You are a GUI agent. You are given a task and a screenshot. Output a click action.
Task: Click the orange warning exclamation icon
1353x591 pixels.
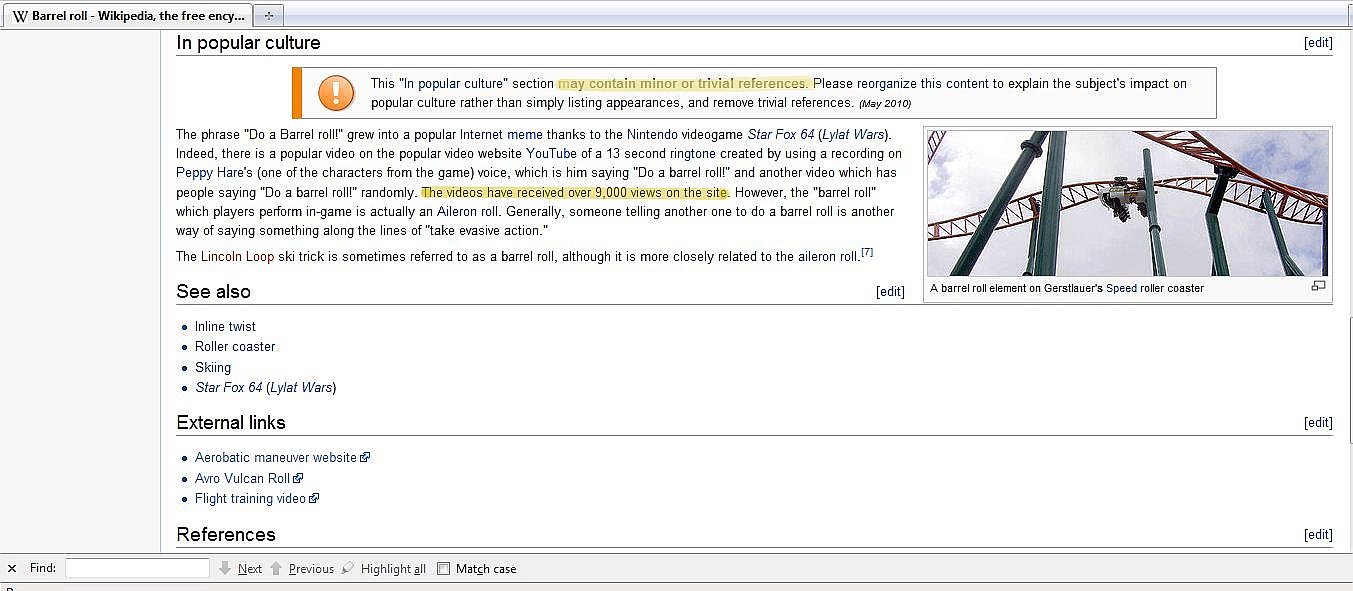336,93
